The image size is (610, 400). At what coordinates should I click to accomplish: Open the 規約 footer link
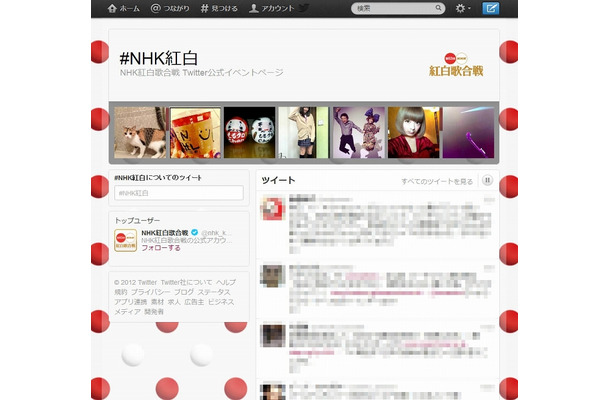pyautogui.click(x=121, y=292)
